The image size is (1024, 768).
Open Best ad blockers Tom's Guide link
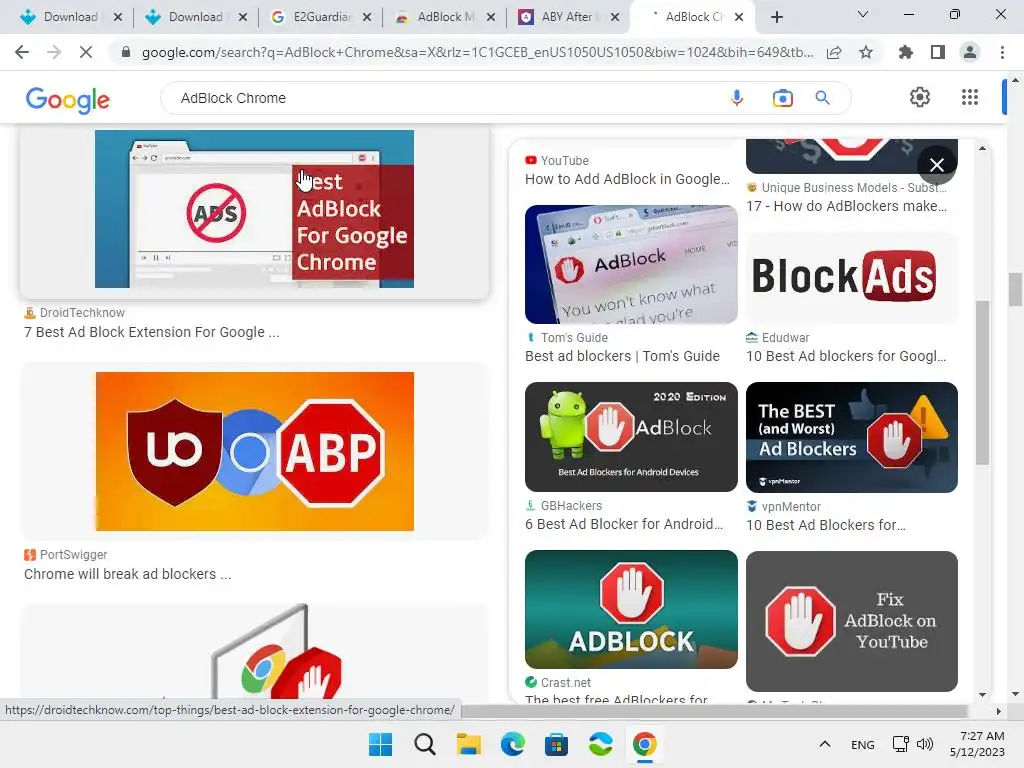622,356
